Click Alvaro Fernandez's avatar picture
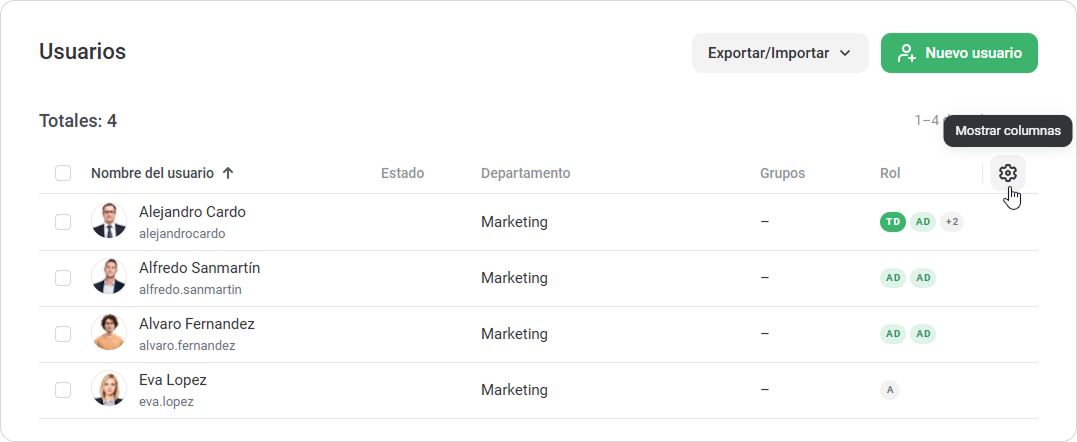Screen dimensions: 1077x442 pos(108,333)
